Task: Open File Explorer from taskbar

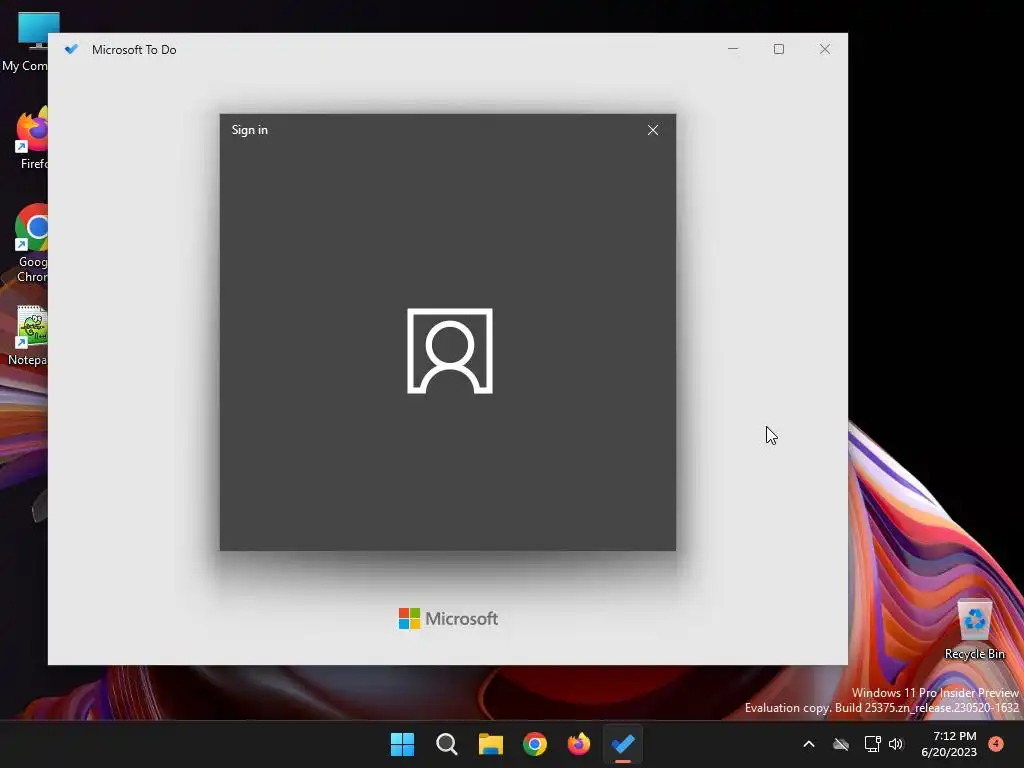Action: point(490,744)
